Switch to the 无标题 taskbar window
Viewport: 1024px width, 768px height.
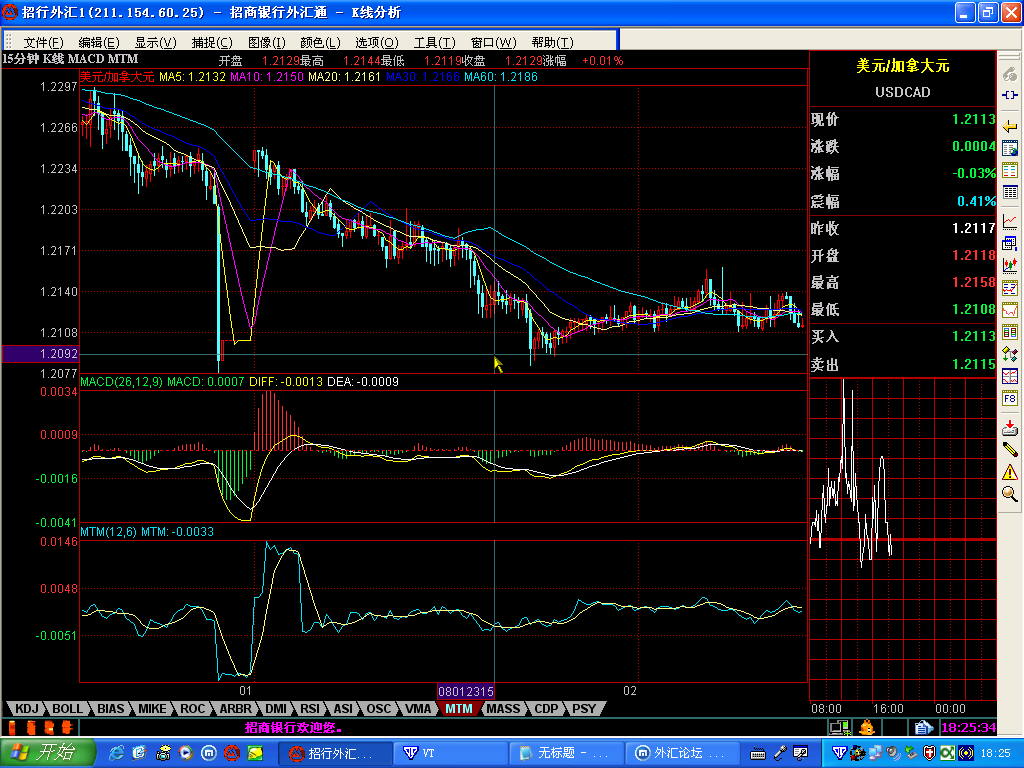(x=566, y=753)
